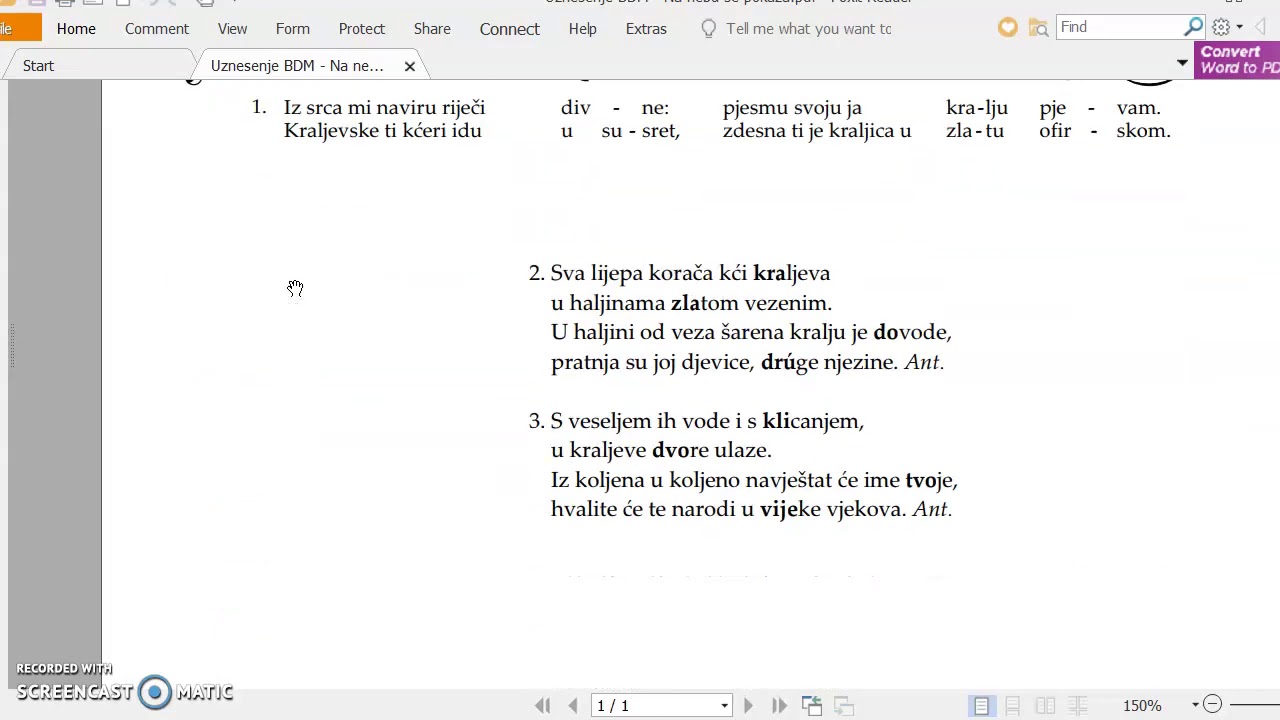Click the text 'zdesna ti je kraljica u'

point(817,131)
